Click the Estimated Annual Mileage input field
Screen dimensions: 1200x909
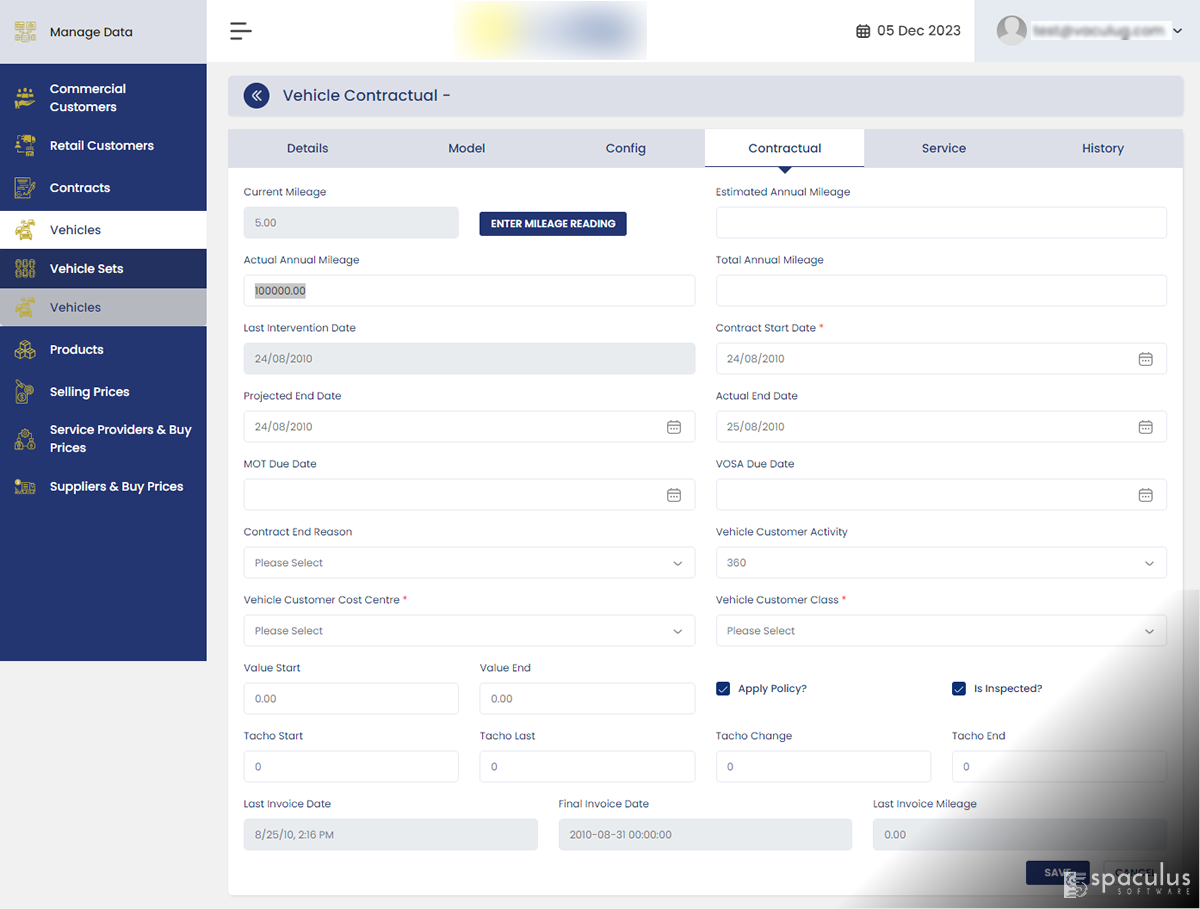coord(940,223)
